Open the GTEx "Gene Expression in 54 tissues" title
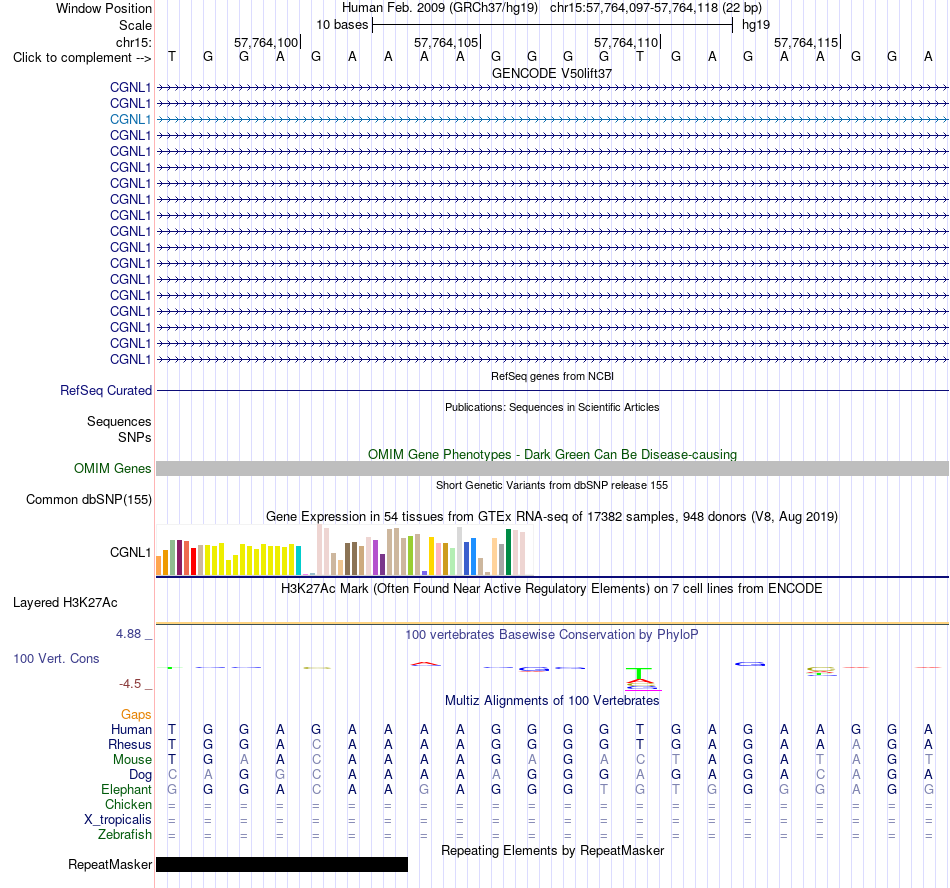Viewport: 950px width, 888px height. tap(552, 517)
